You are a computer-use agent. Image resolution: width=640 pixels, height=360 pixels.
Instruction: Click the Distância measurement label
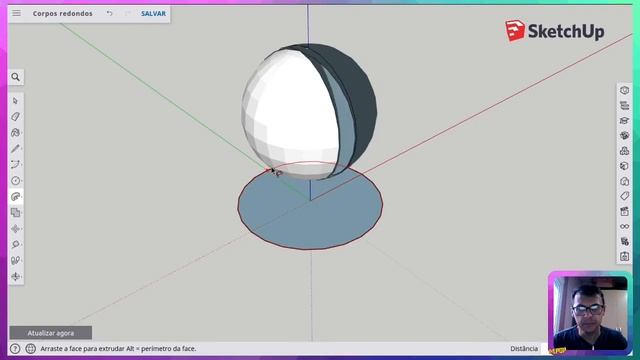[x=524, y=349]
